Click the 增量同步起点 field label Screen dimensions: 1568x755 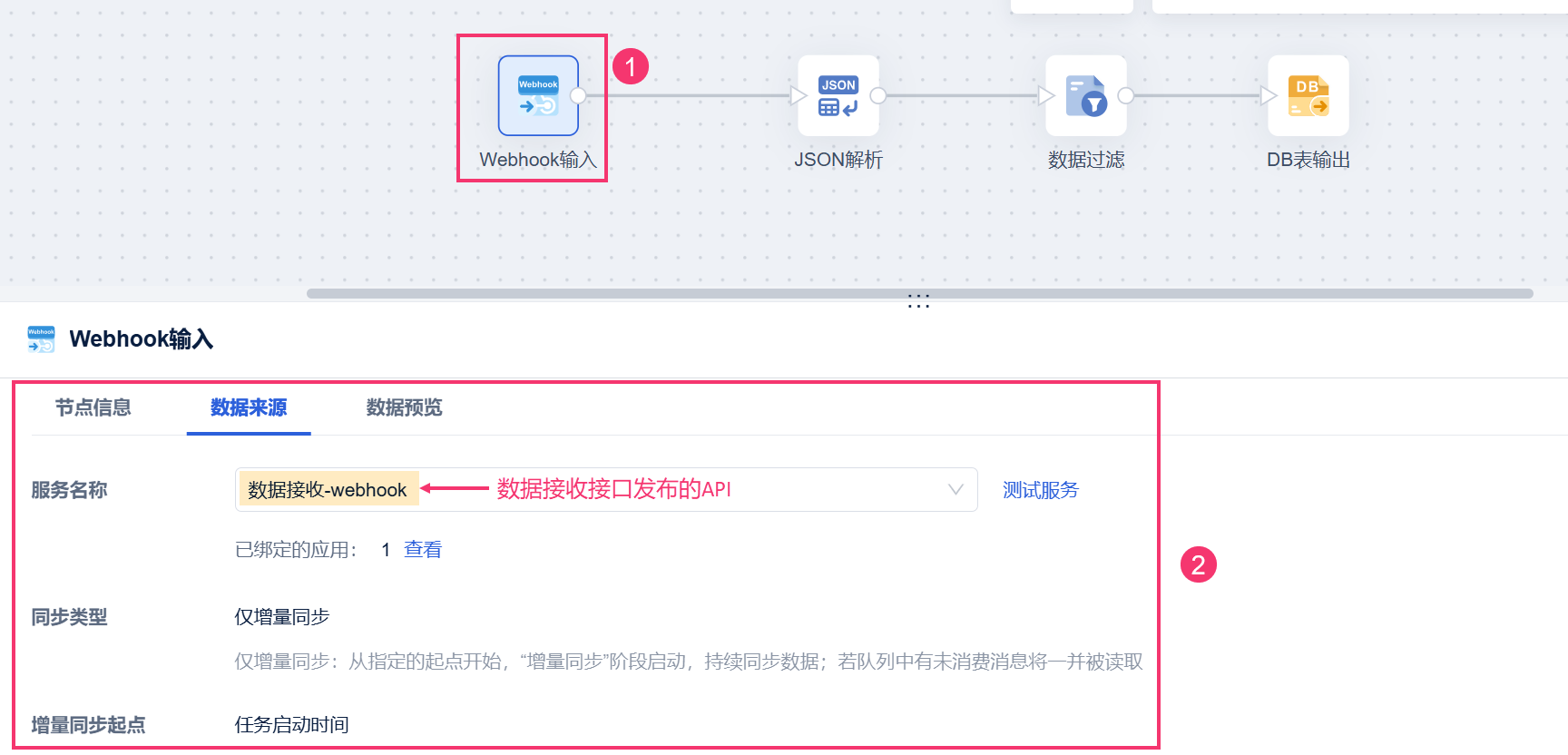pos(89,725)
